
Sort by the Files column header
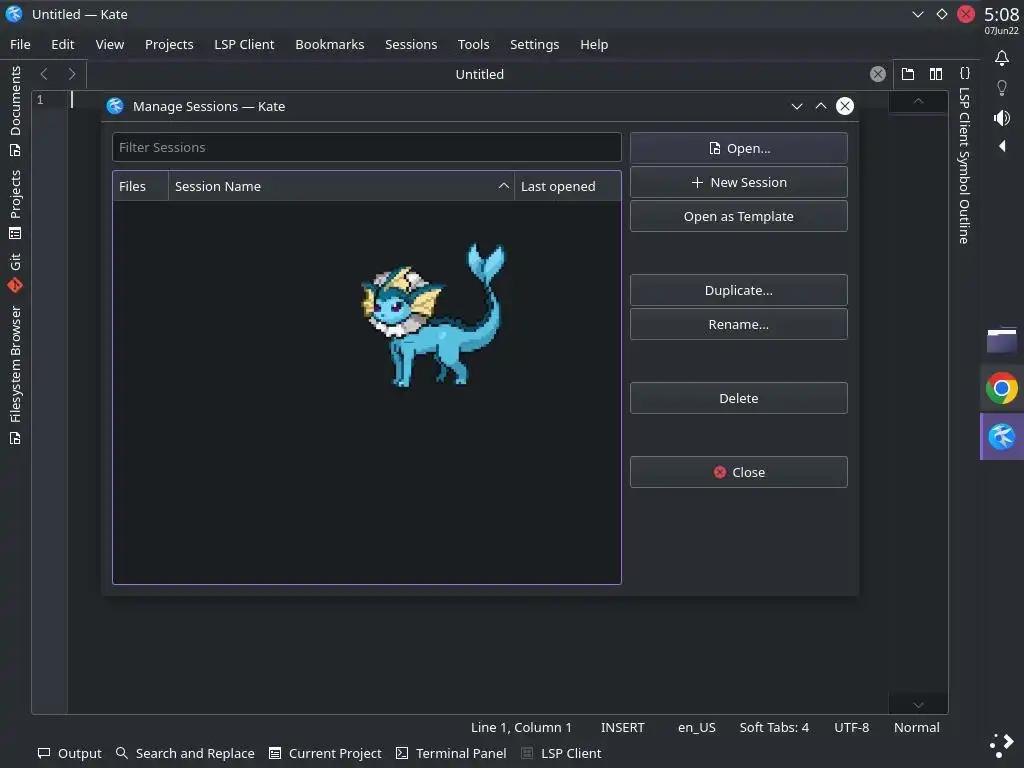click(x=140, y=186)
